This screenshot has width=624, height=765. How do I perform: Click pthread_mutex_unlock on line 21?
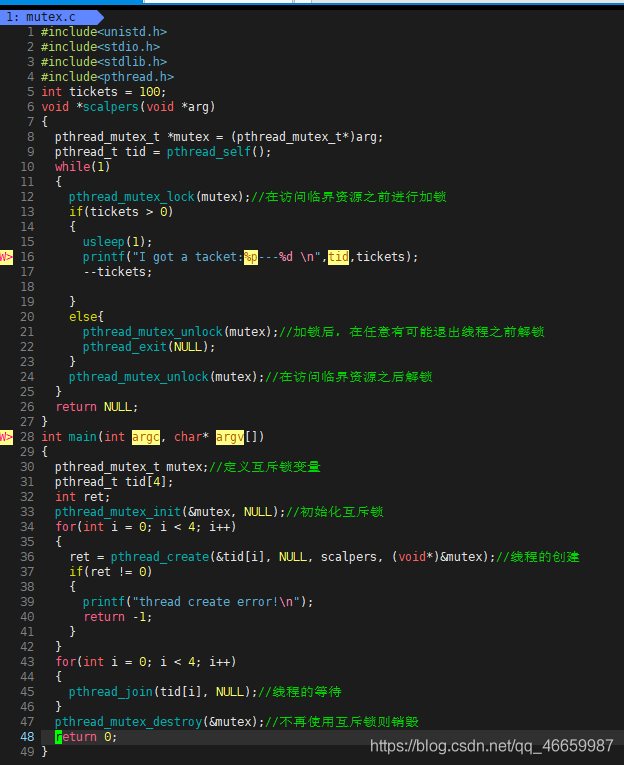153,332
